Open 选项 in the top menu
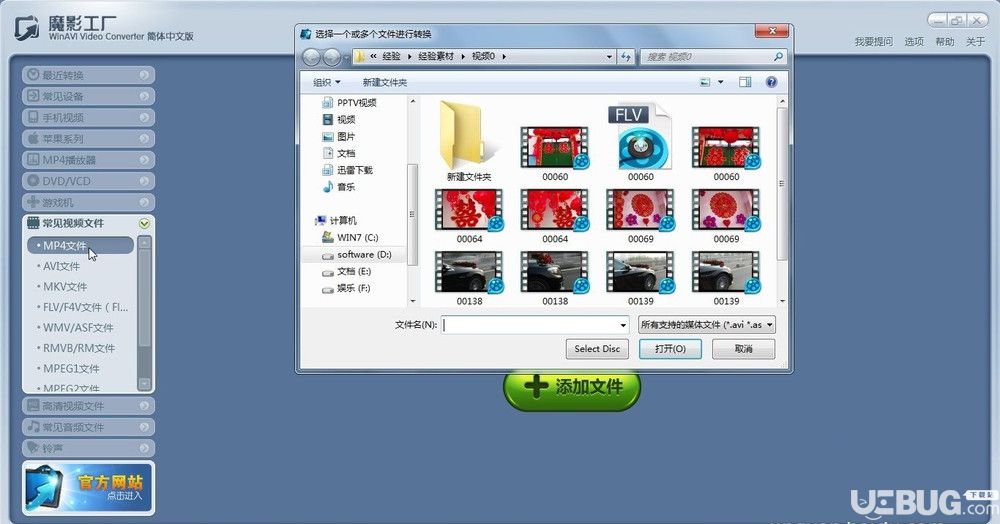This screenshot has height=524, width=1000. click(x=914, y=41)
